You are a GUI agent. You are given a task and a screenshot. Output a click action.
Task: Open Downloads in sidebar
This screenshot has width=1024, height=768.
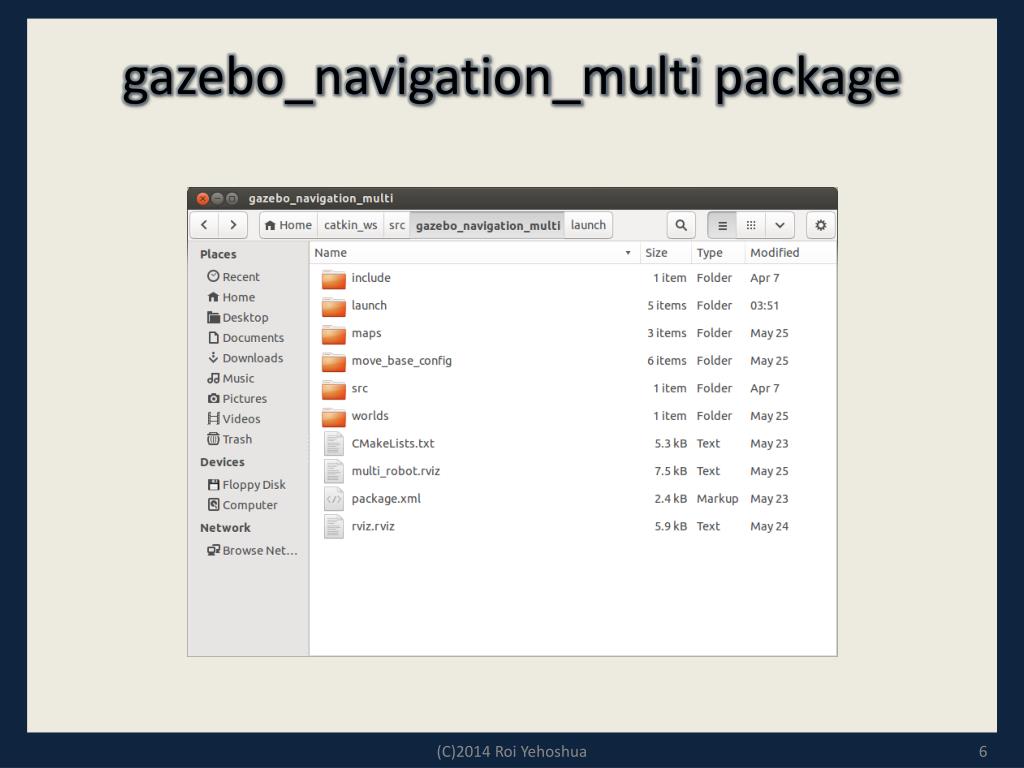[x=245, y=358]
